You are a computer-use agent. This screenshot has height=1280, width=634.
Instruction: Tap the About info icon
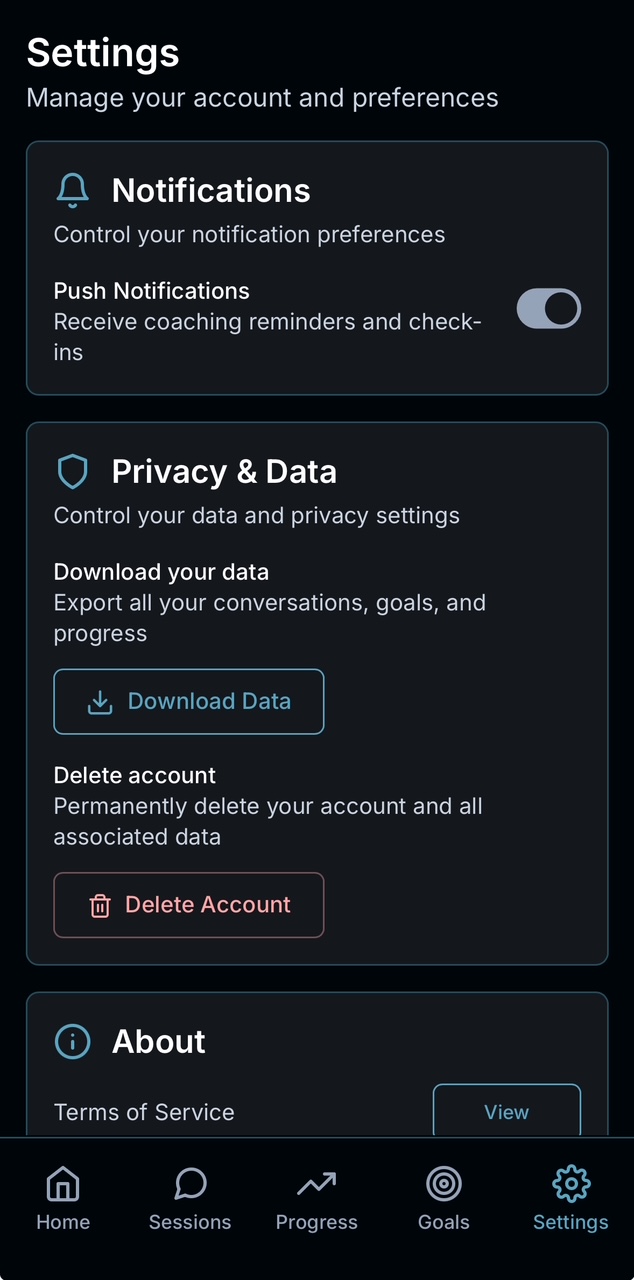coord(72,1041)
